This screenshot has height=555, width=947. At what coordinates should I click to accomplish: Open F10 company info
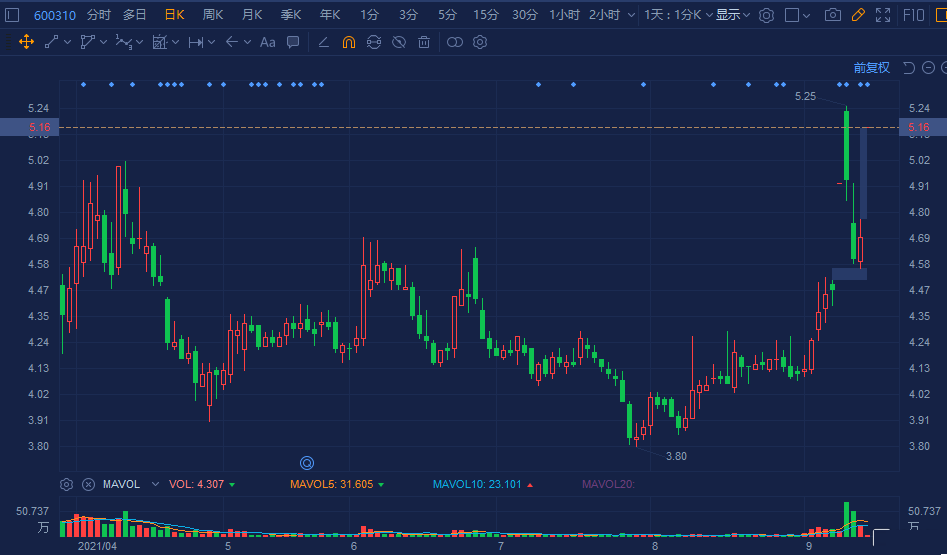point(914,15)
